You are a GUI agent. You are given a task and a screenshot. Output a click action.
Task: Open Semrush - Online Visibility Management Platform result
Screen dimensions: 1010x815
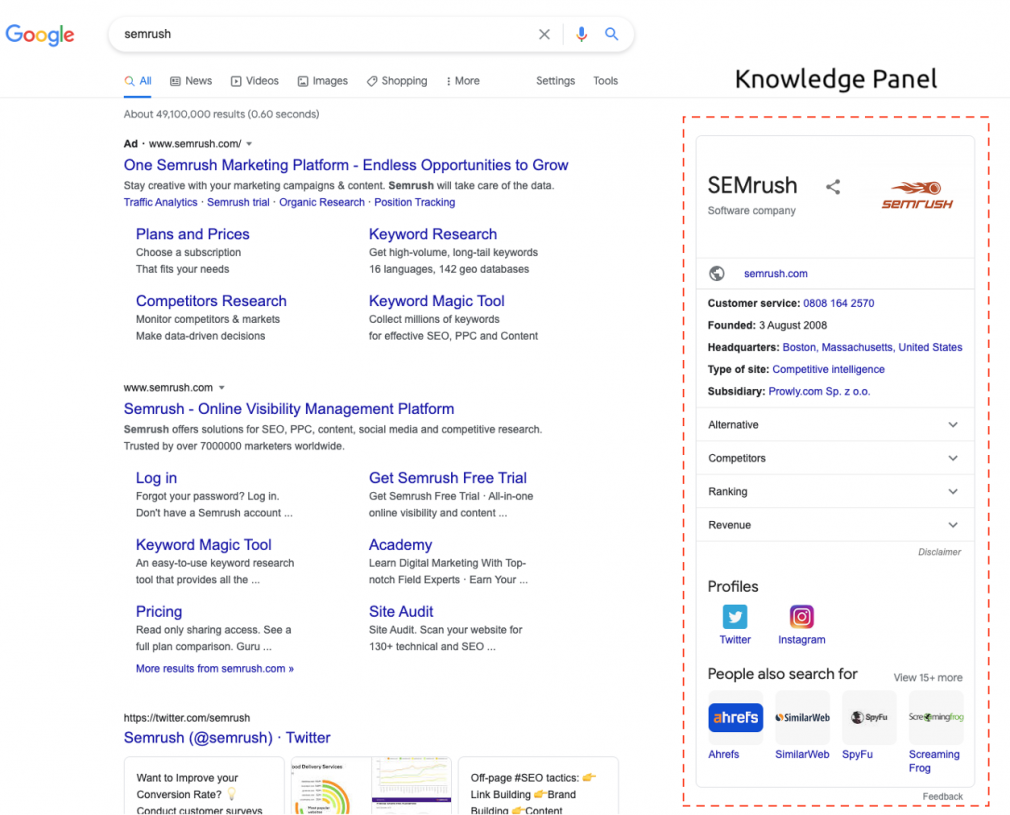[289, 409]
